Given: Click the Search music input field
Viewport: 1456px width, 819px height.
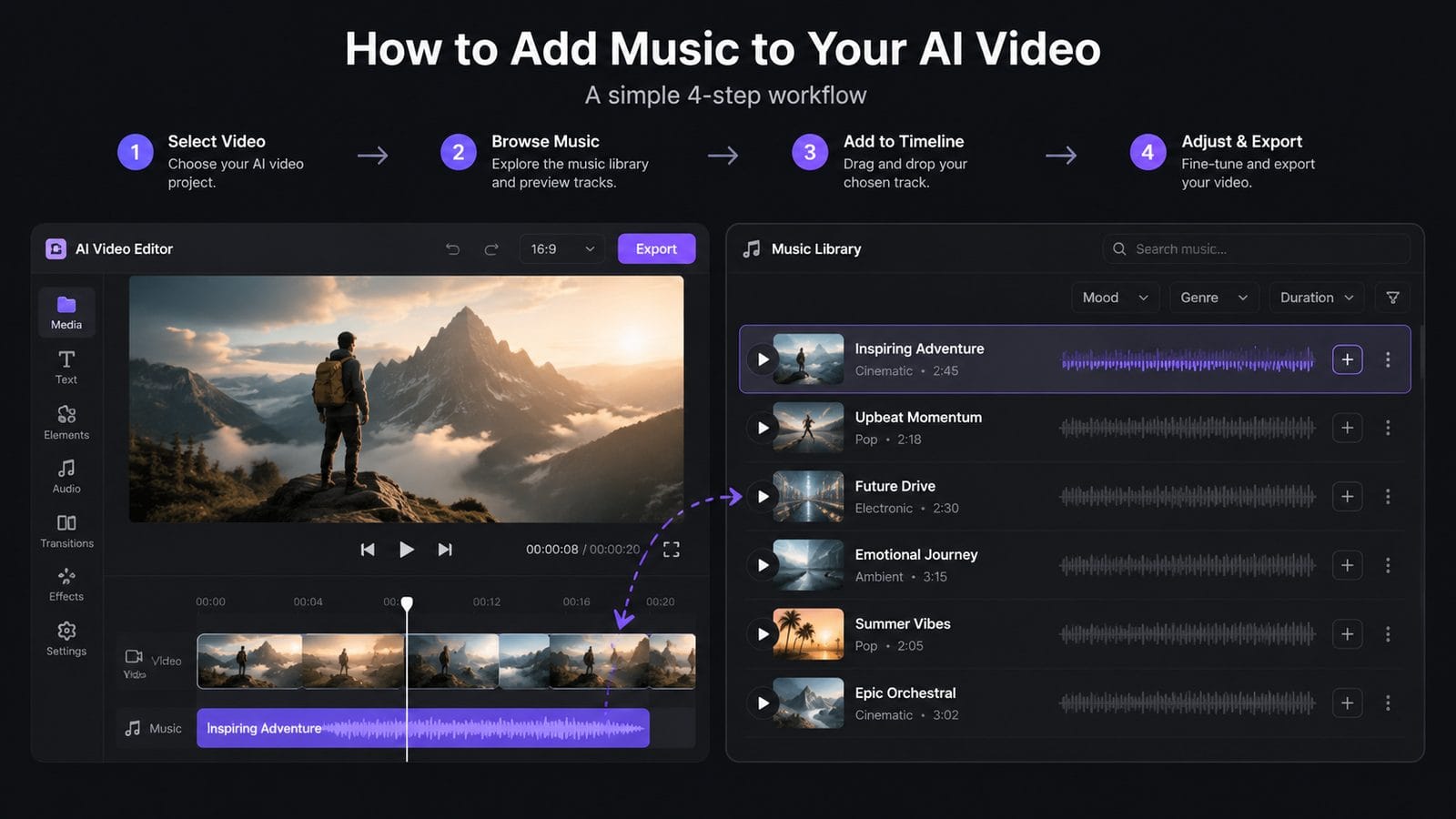Looking at the screenshot, I should pyautogui.click(x=1257, y=248).
